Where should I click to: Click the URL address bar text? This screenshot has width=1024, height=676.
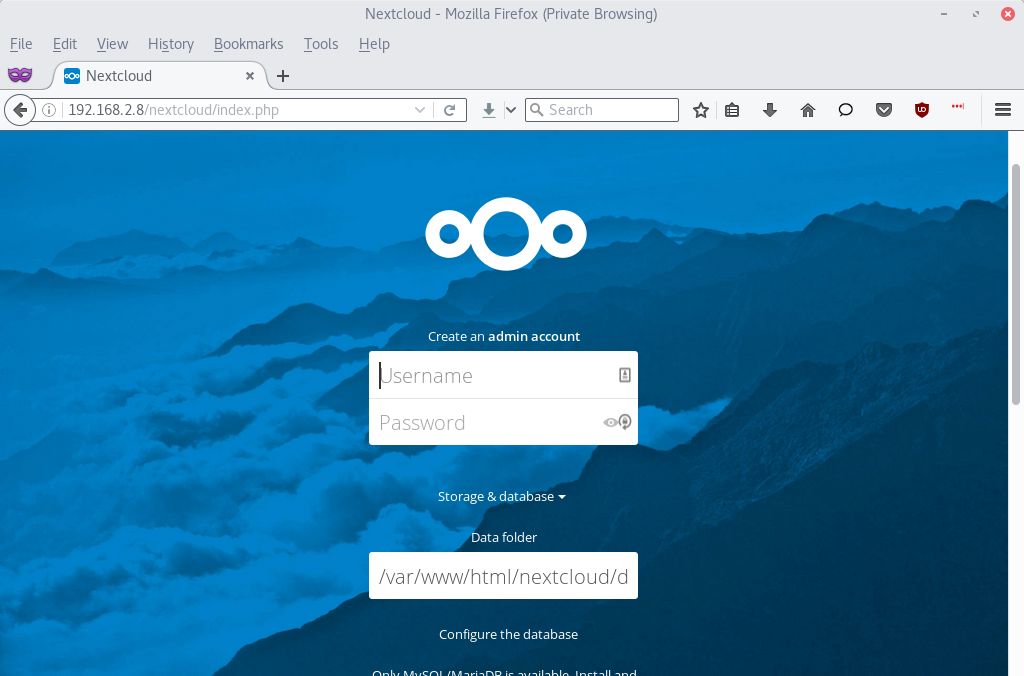[174, 110]
